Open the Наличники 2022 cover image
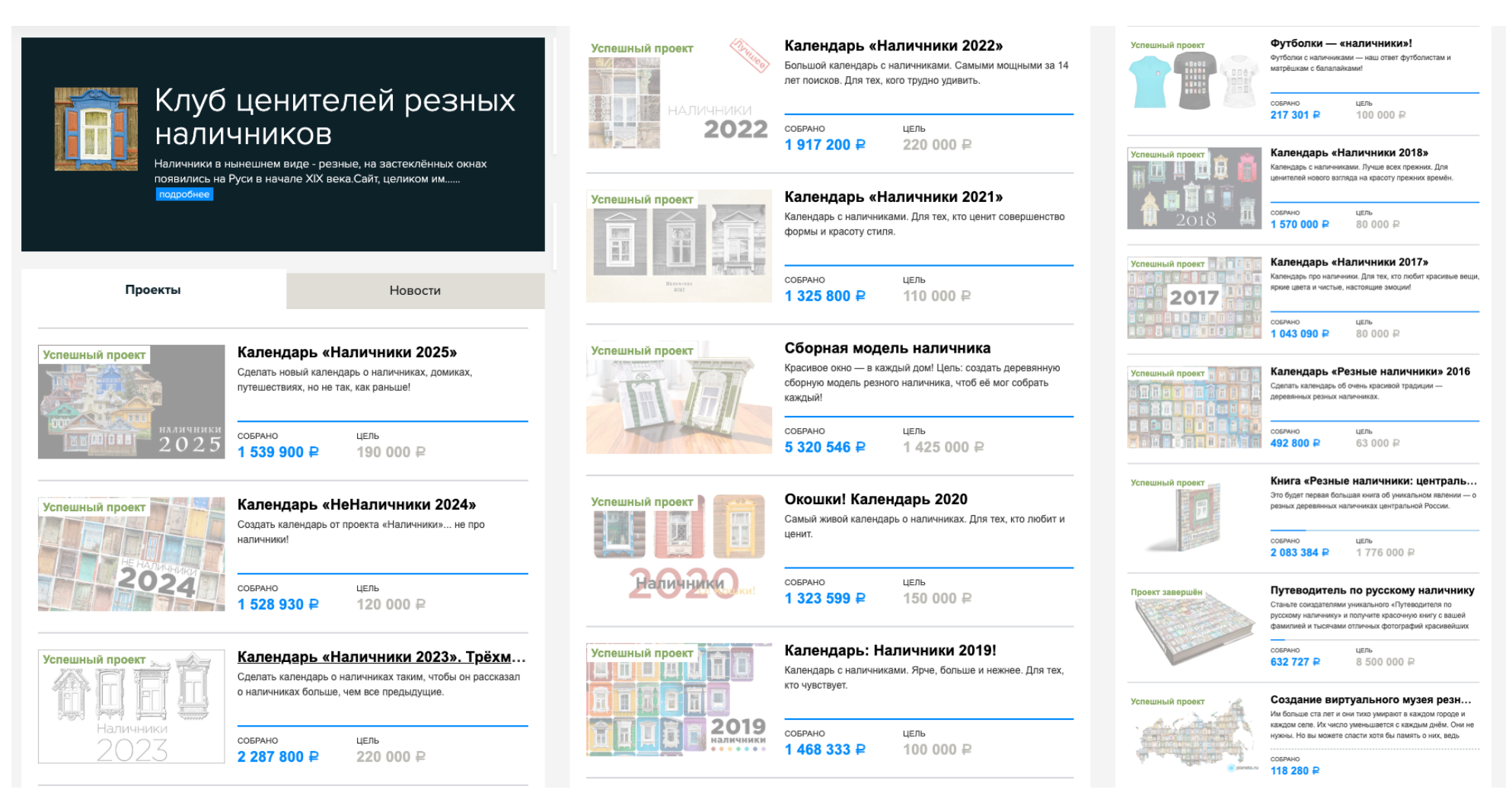 click(679, 93)
